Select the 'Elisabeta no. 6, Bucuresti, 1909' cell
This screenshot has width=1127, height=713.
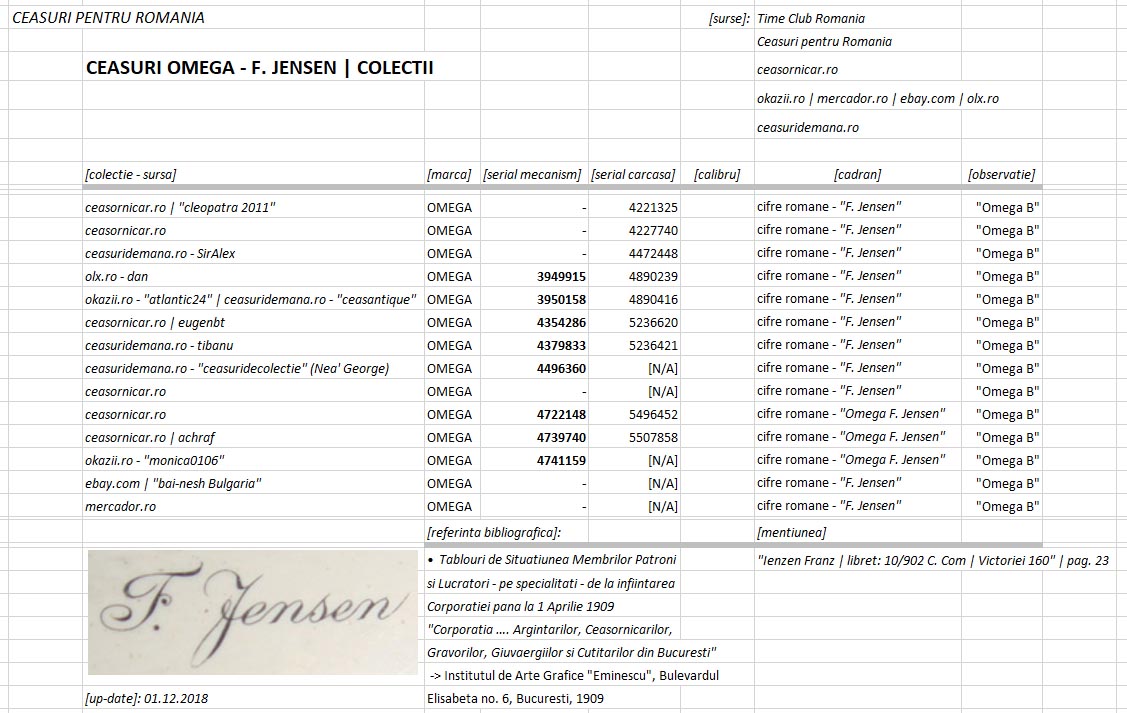pos(515,699)
